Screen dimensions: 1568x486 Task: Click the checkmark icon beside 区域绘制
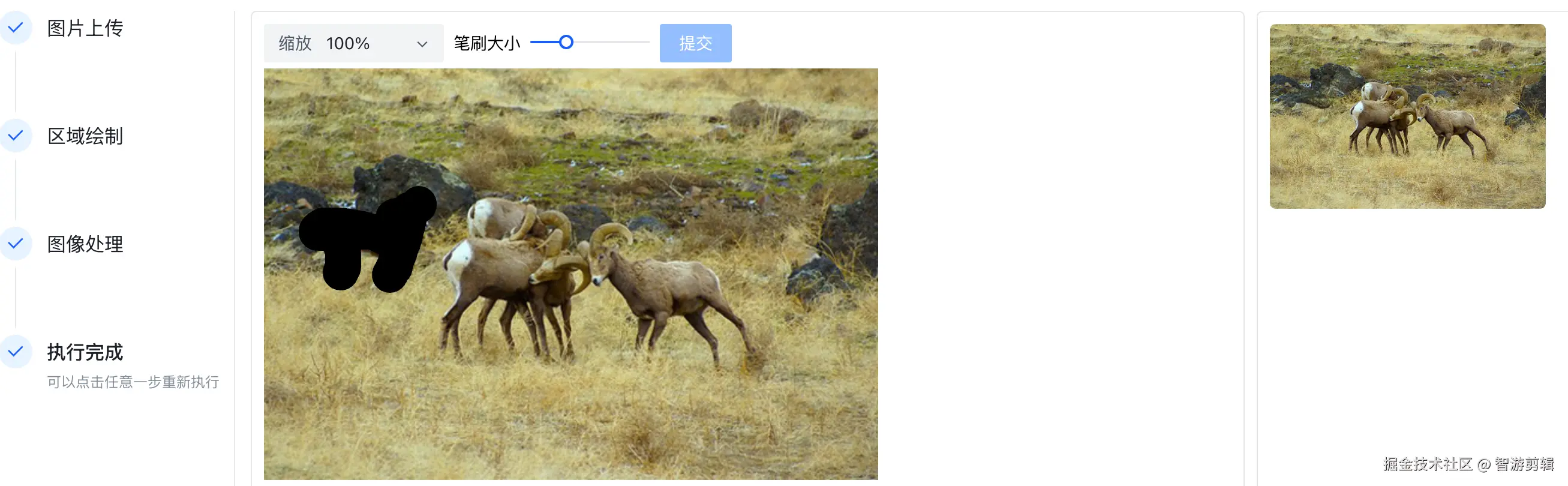coord(15,135)
